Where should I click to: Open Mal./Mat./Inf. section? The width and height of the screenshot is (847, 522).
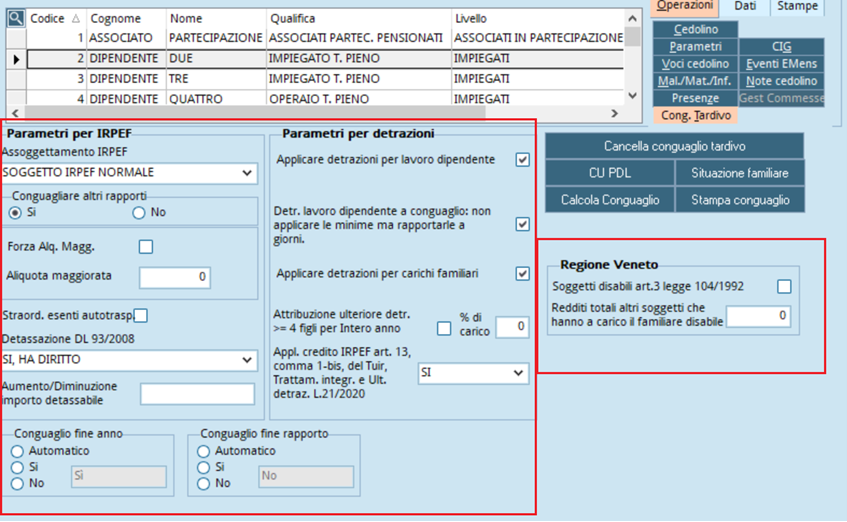coord(695,81)
